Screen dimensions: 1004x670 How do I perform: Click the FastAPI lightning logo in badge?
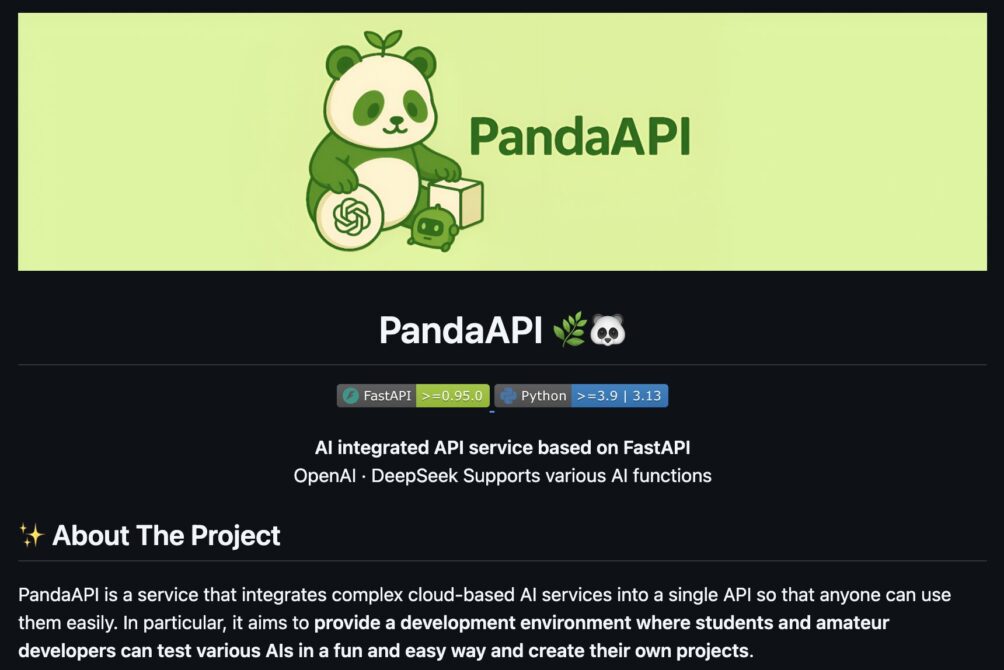coord(350,396)
